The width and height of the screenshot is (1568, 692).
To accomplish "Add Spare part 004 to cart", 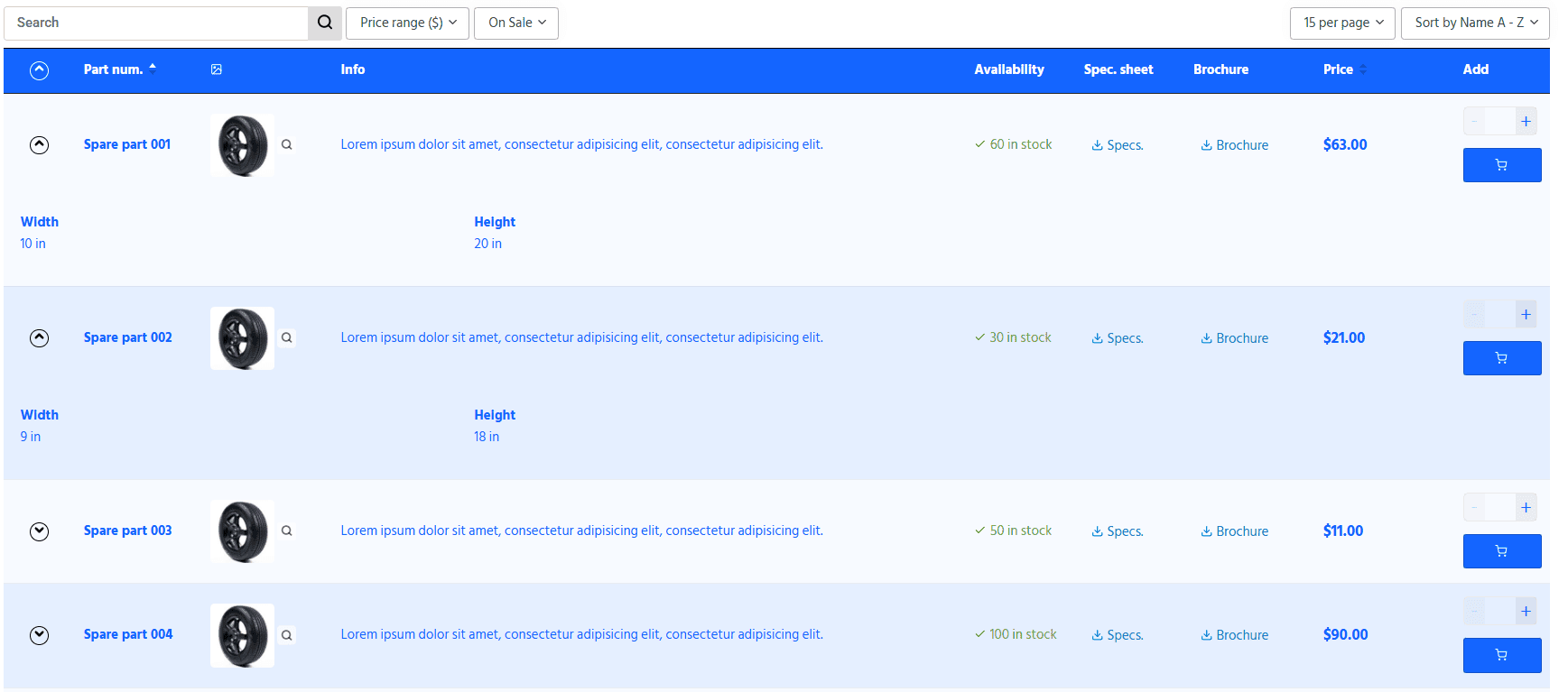I will click(1501, 655).
